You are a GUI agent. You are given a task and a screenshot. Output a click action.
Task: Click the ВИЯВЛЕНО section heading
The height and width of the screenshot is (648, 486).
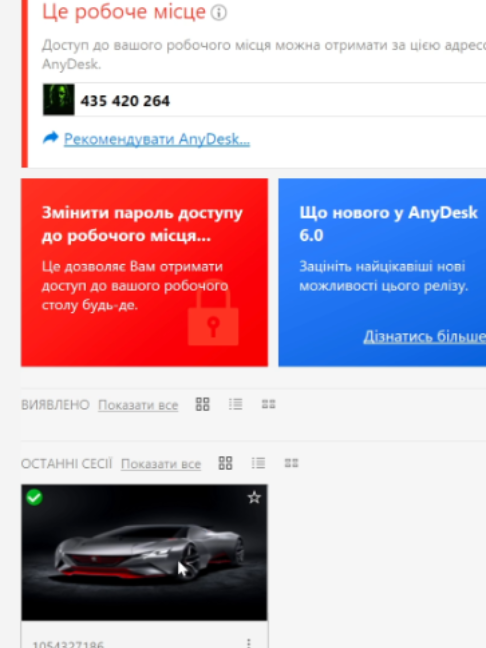tap(55, 405)
